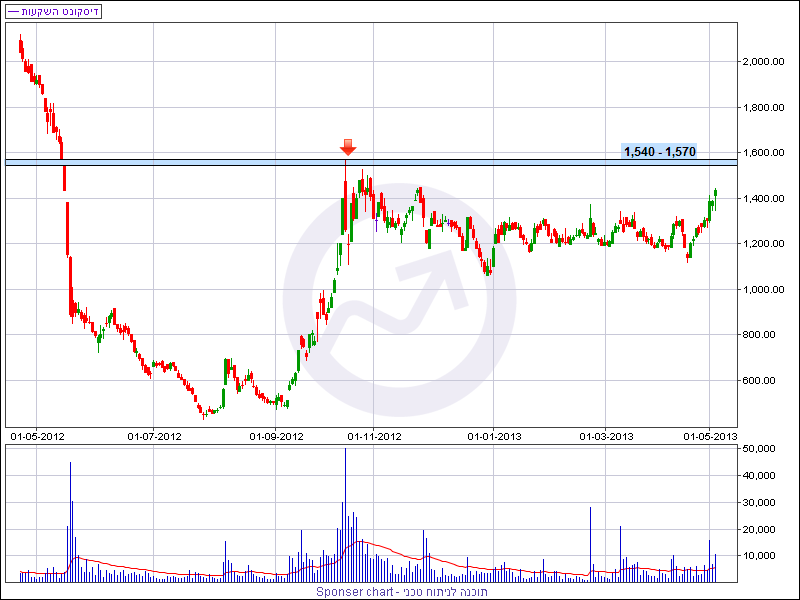Click the 01-09-2012 date on the axis

(x=275, y=436)
